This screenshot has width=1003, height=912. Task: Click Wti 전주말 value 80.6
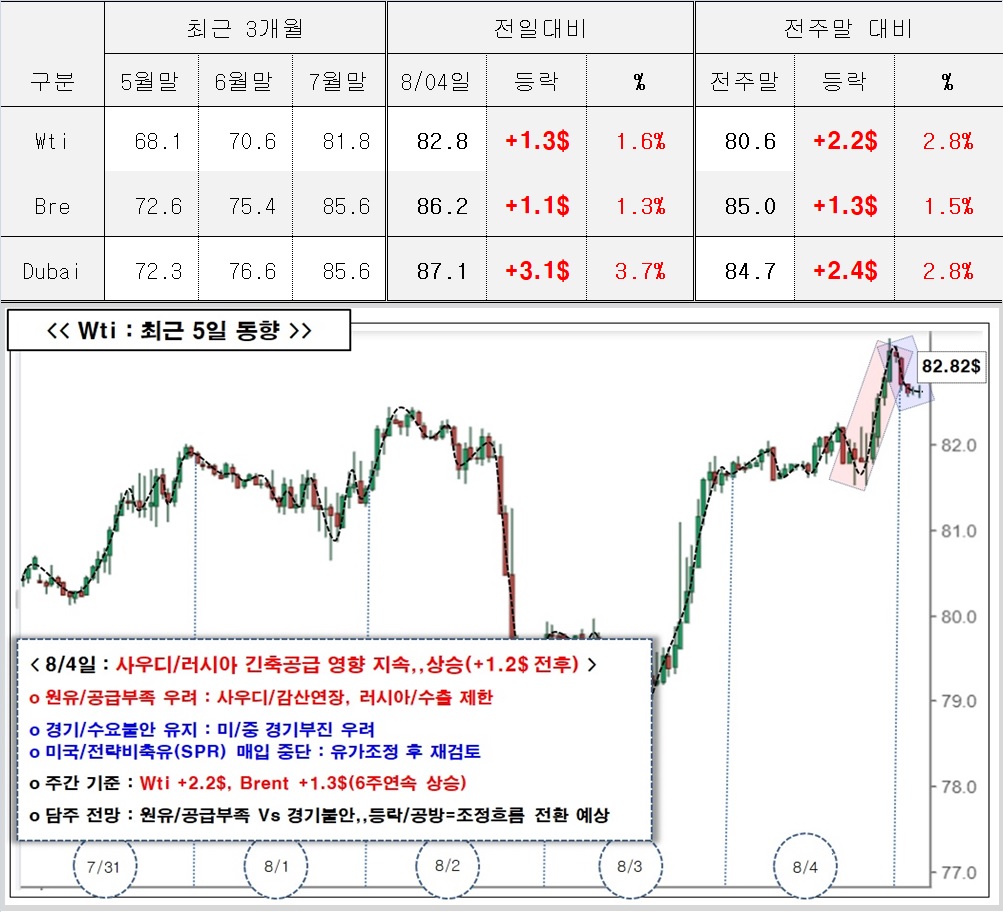click(750, 141)
